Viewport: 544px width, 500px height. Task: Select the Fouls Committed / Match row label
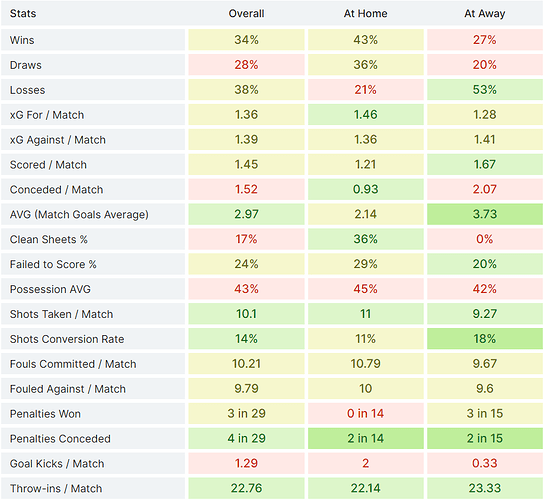click(x=73, y=364)
